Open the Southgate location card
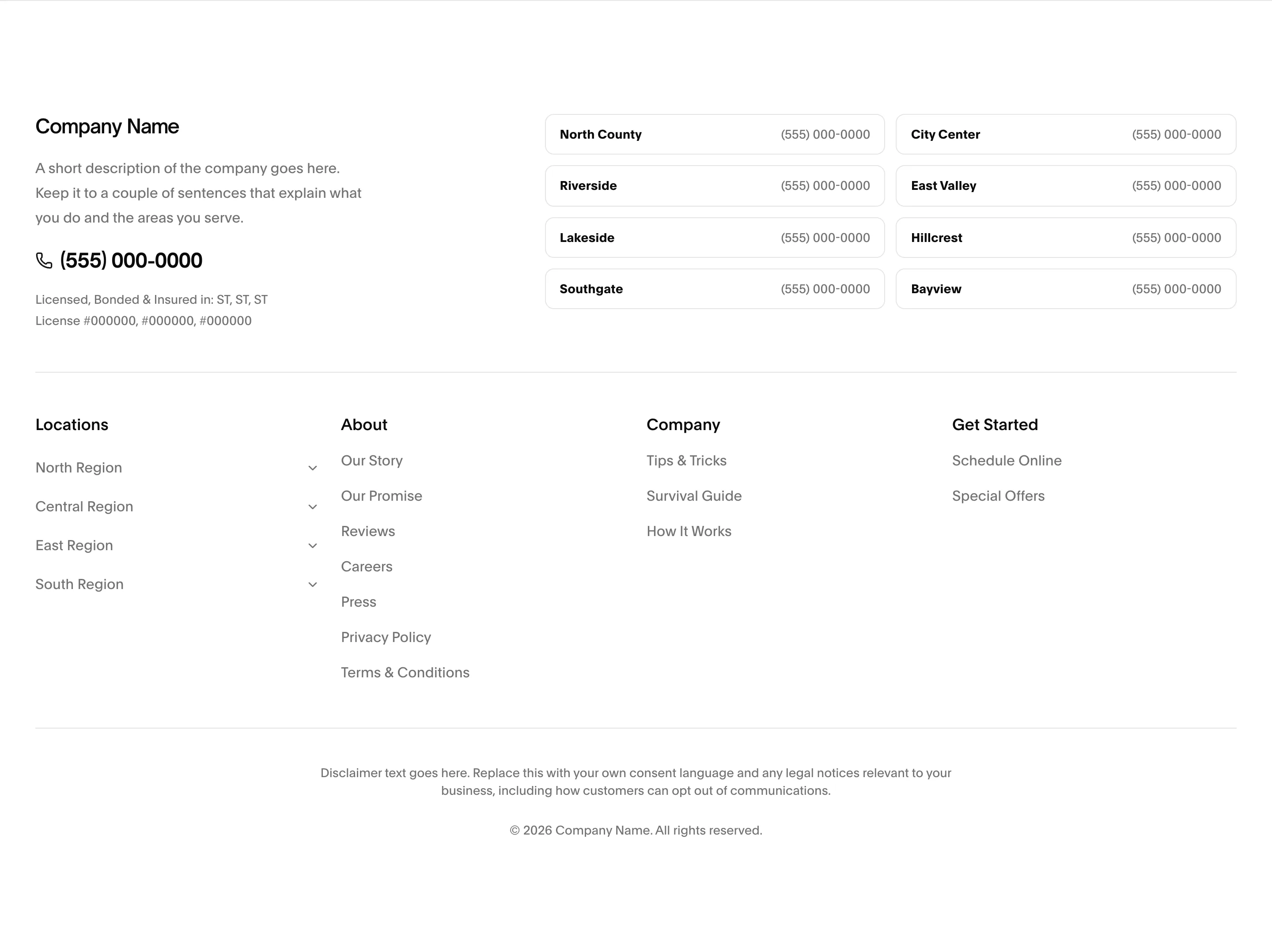1272x952 pixels. point(715,289)
